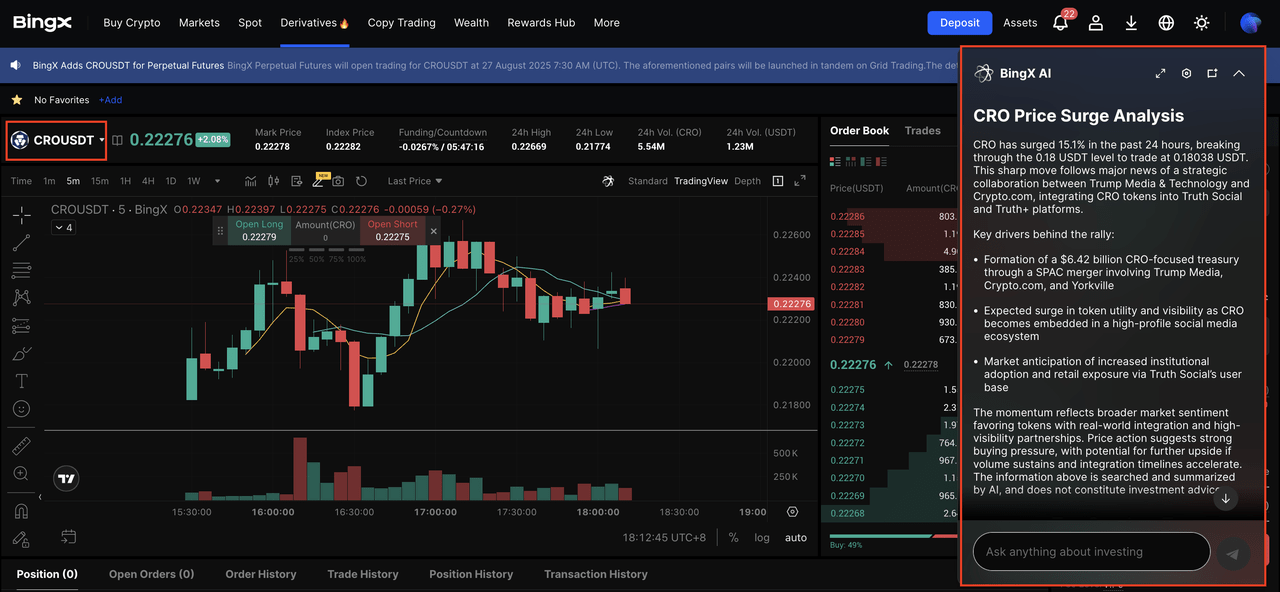Close the quick order panel on chart
This screenshot has height=592, width=1280.
(x=433, y=231)
